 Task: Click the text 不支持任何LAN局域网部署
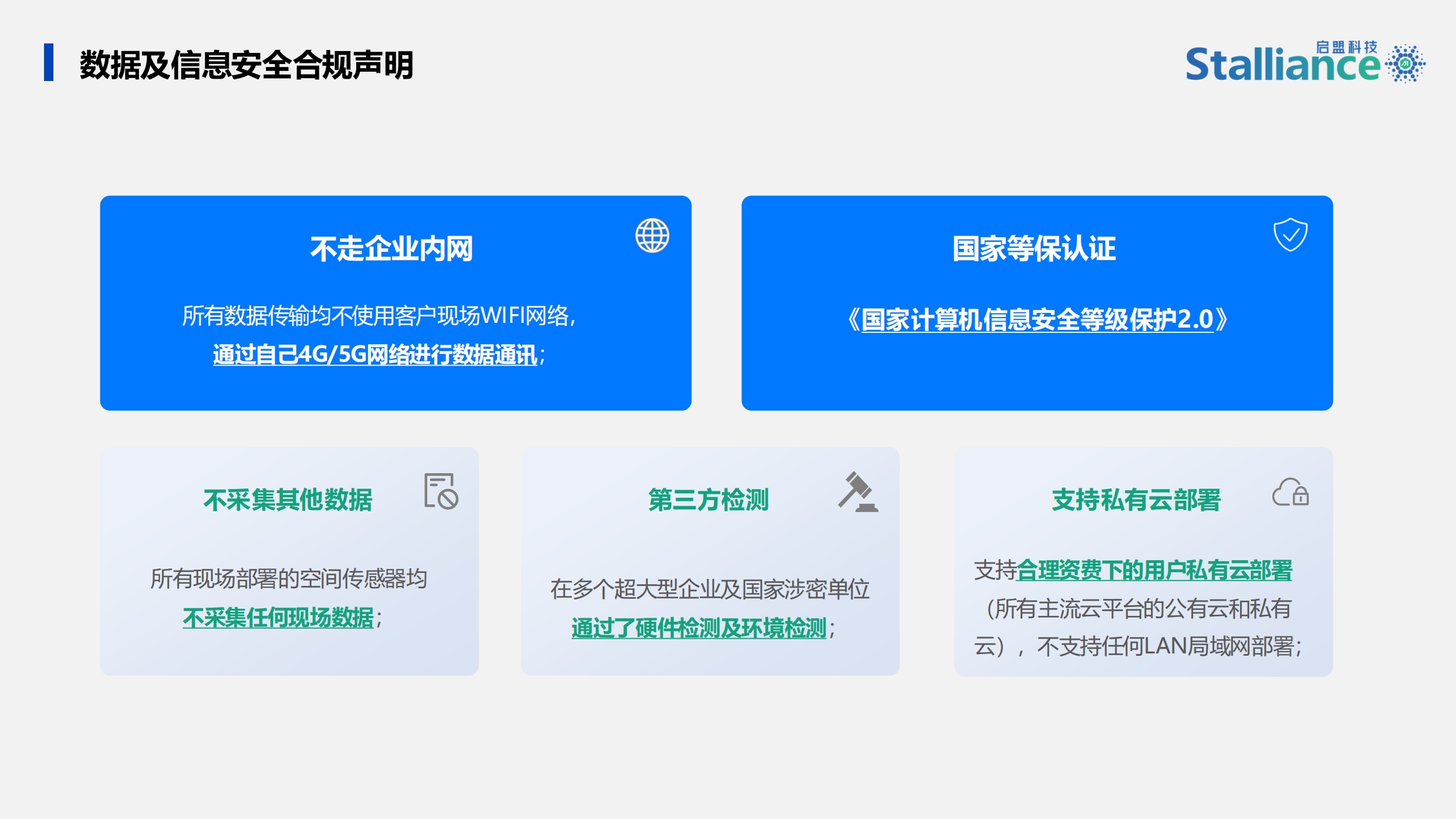coord(1165,646)
